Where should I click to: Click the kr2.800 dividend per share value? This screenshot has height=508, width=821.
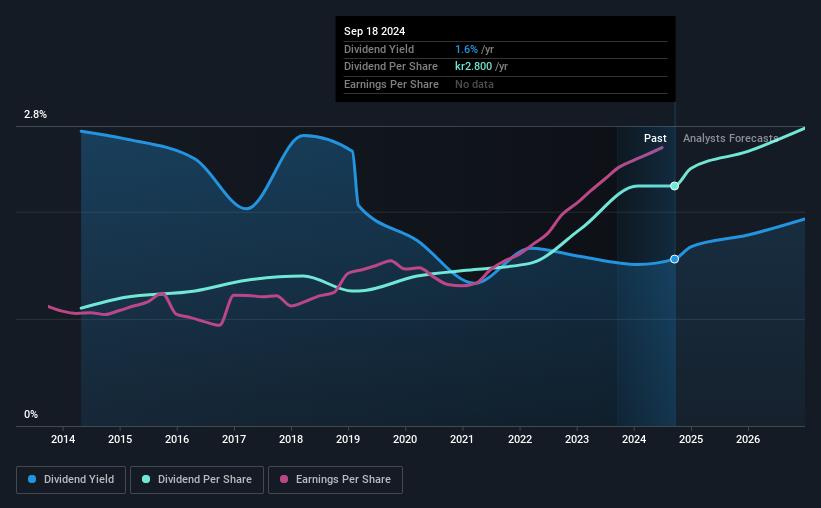(473, 67)
